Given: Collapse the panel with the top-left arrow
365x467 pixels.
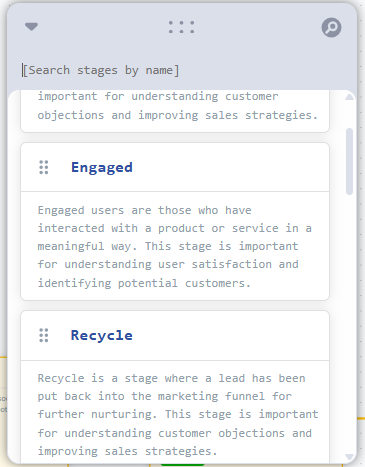Looking at the screenshot, I should [x=31, y=27].
